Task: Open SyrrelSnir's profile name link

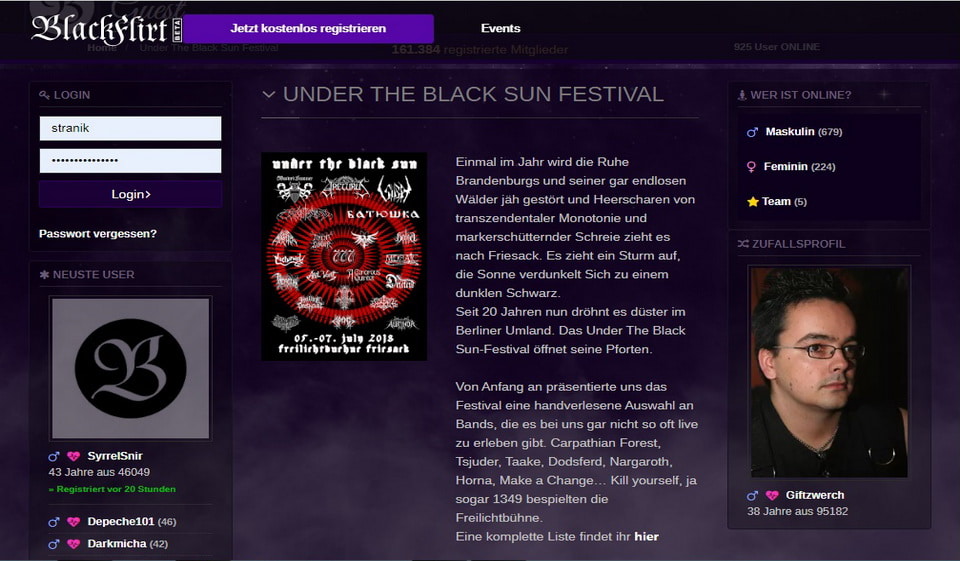Action: (115, 456)
